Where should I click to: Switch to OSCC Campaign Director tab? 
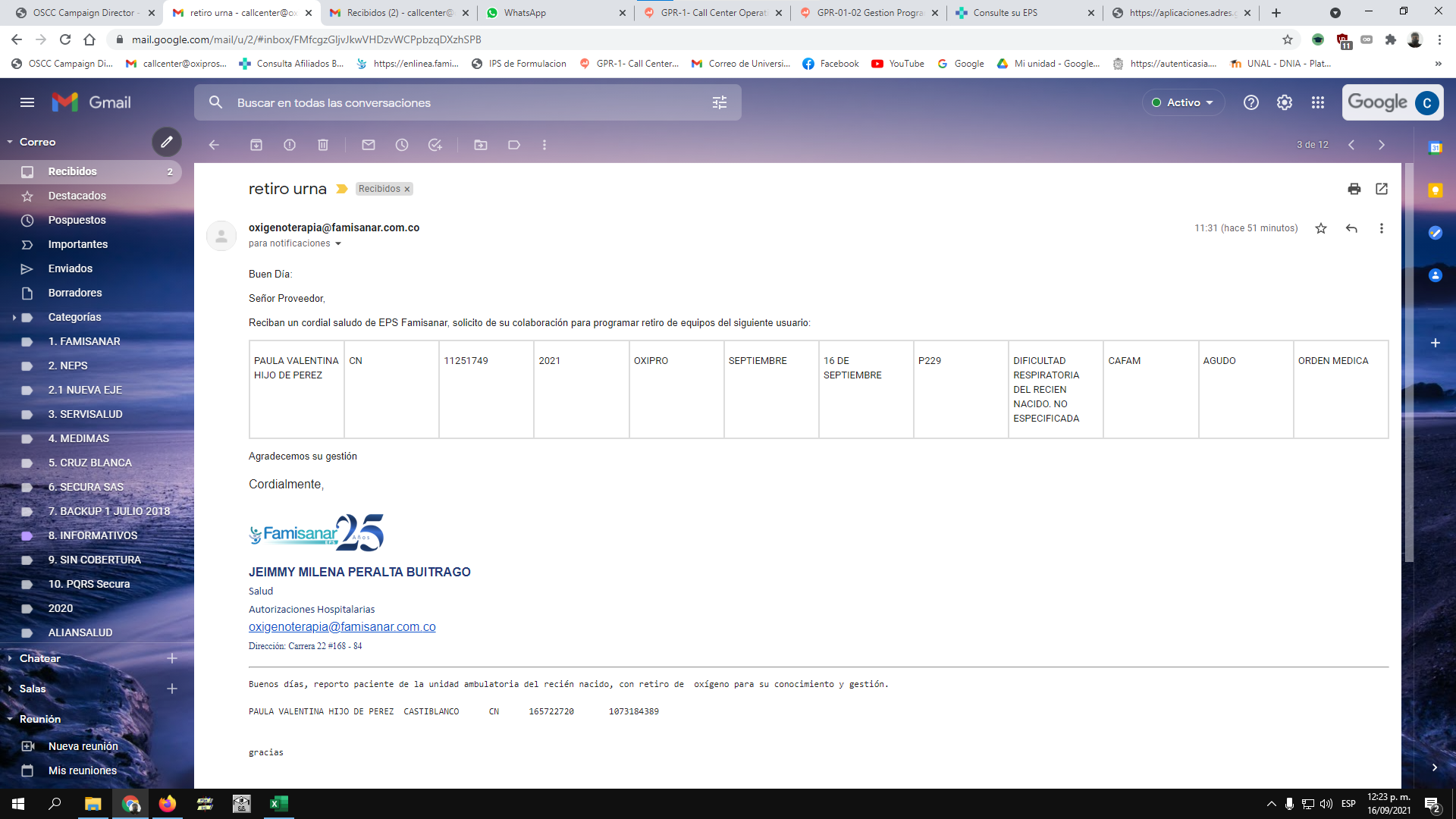click(x=83, y=13)
